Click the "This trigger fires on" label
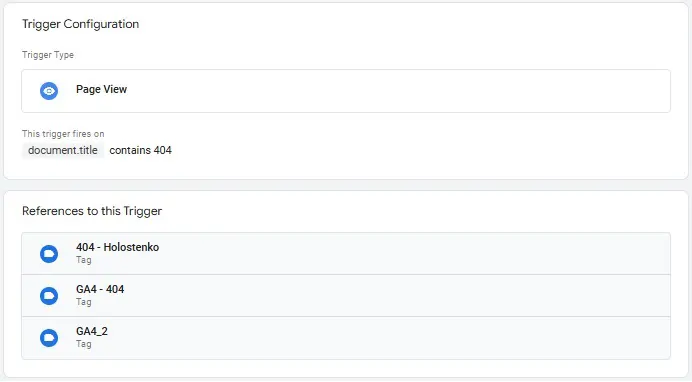 63,134
